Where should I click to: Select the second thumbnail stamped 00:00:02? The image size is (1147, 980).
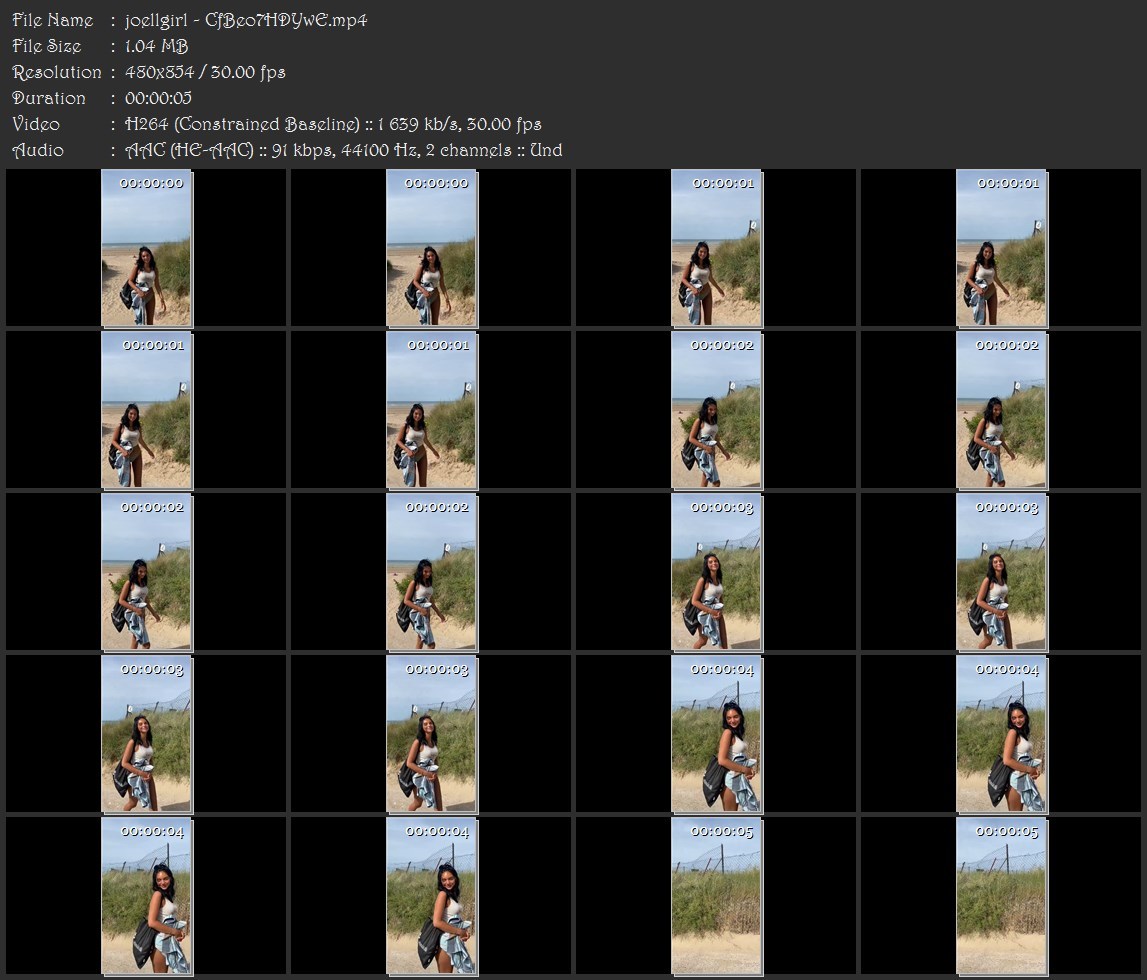click(x=1001, y=410)
